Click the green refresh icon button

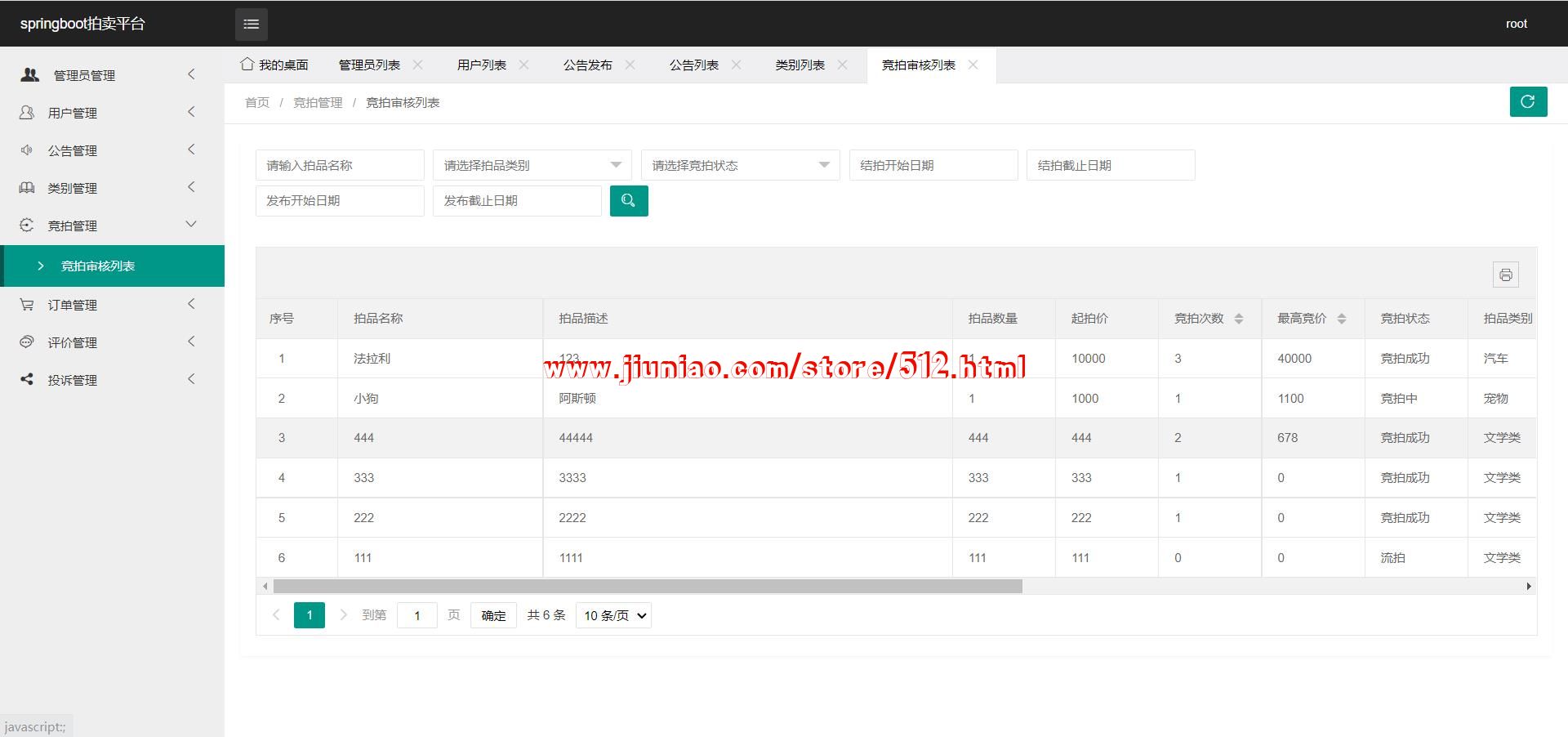(x=1527, y=101)
